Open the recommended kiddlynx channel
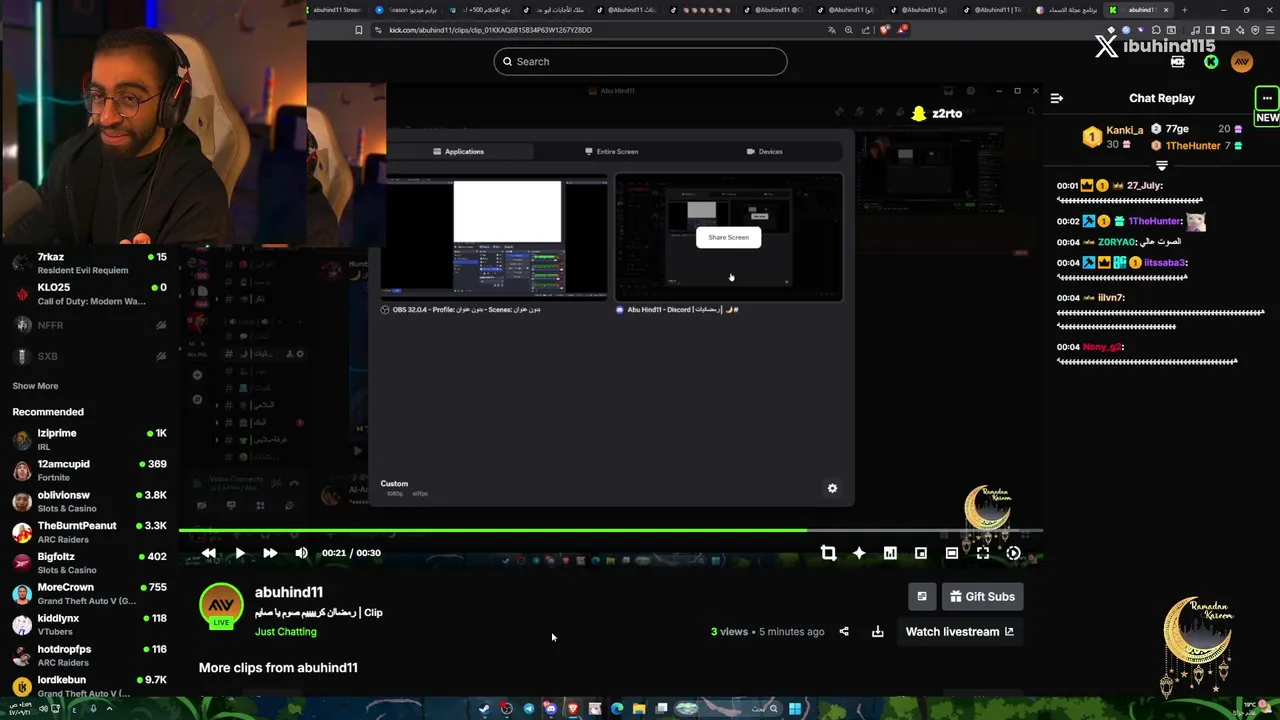This screenshot has width=1280, height=720. (90, 625)
